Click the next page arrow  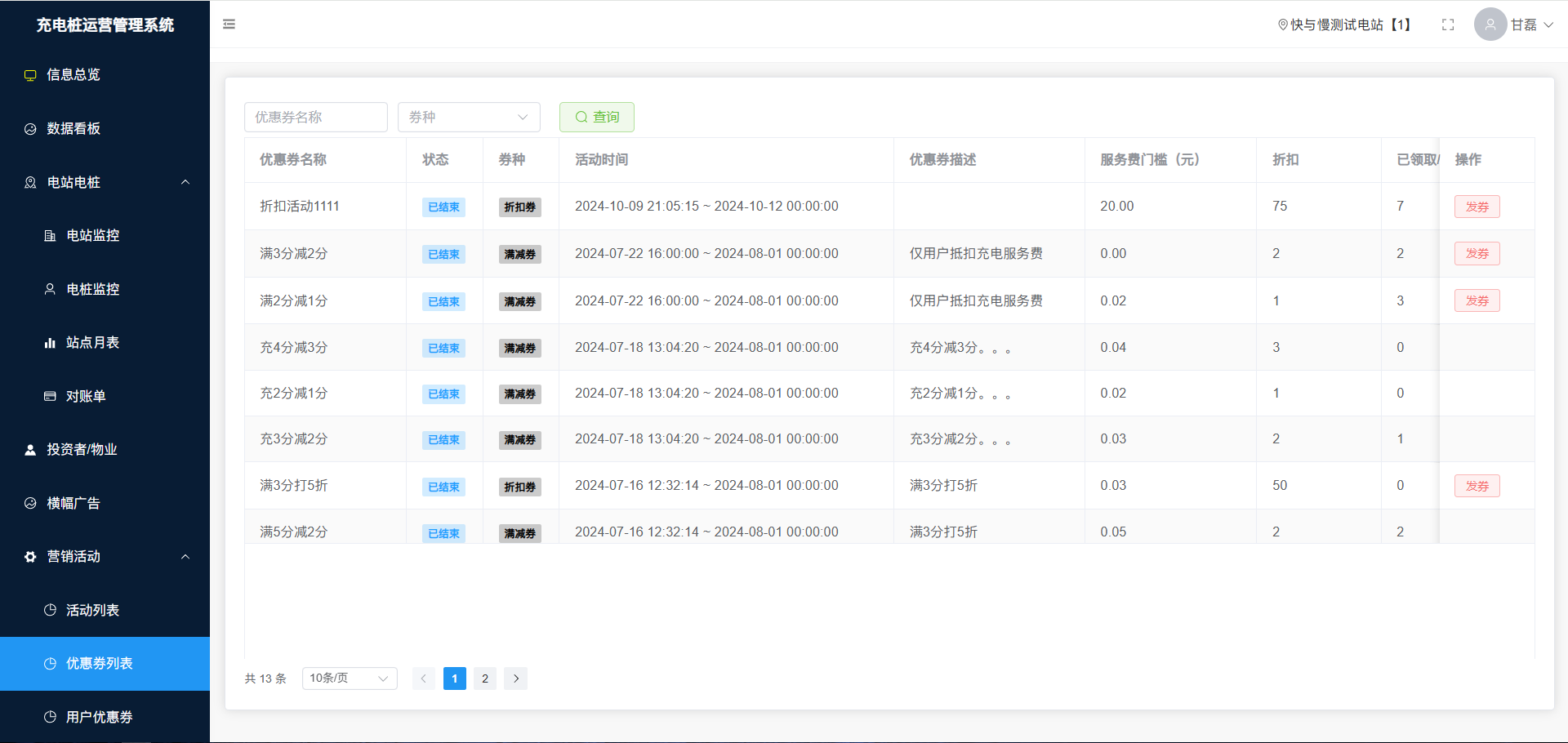click(x=516, y=678)
